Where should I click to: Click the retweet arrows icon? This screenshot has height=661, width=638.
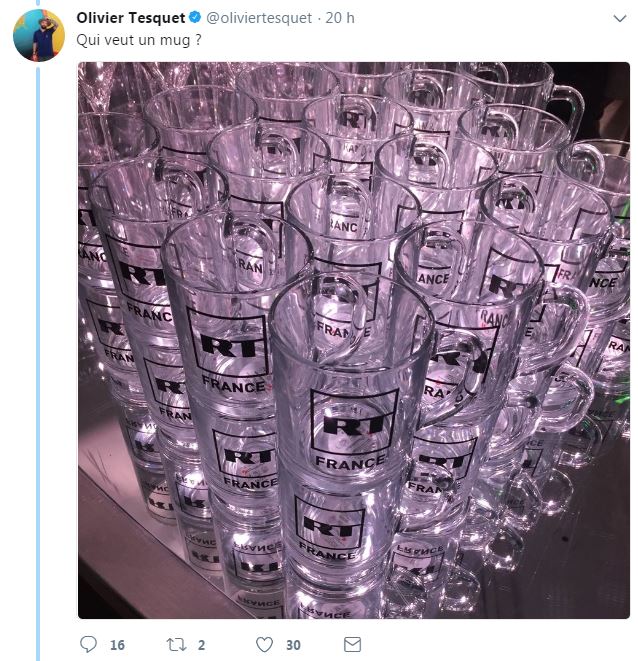coord(177,644)
